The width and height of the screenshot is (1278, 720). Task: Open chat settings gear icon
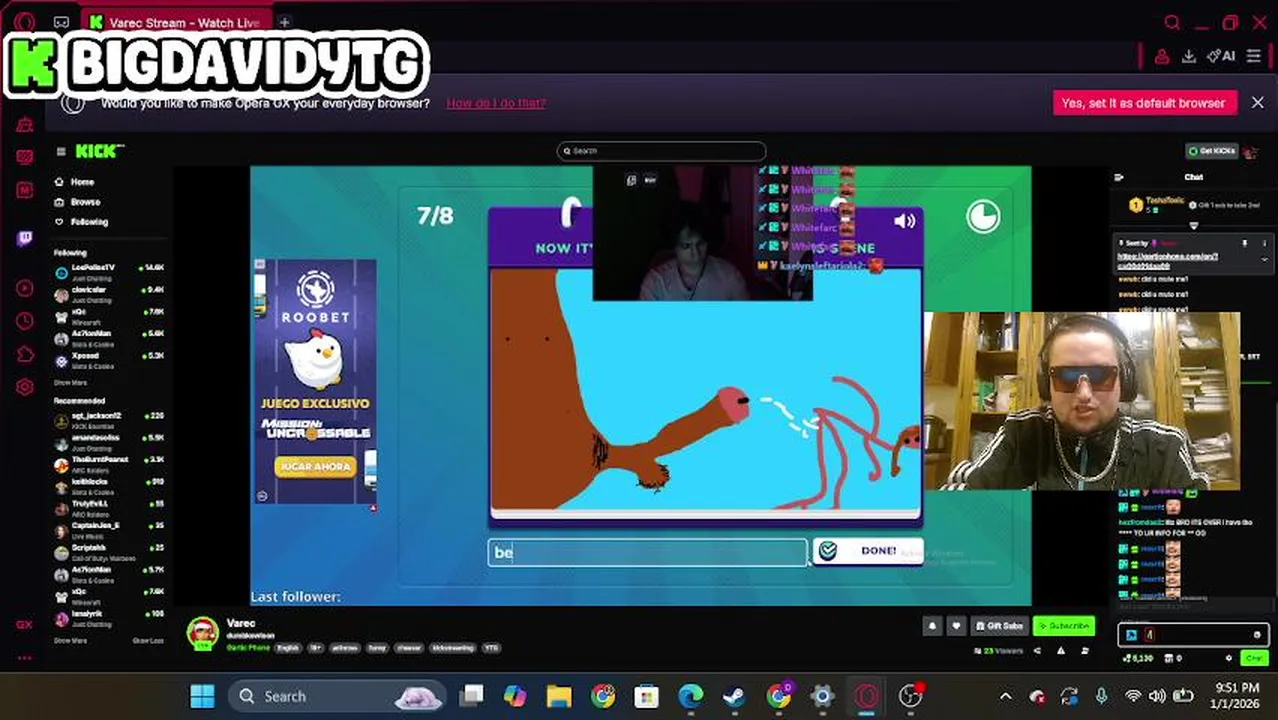point(1229,658)
